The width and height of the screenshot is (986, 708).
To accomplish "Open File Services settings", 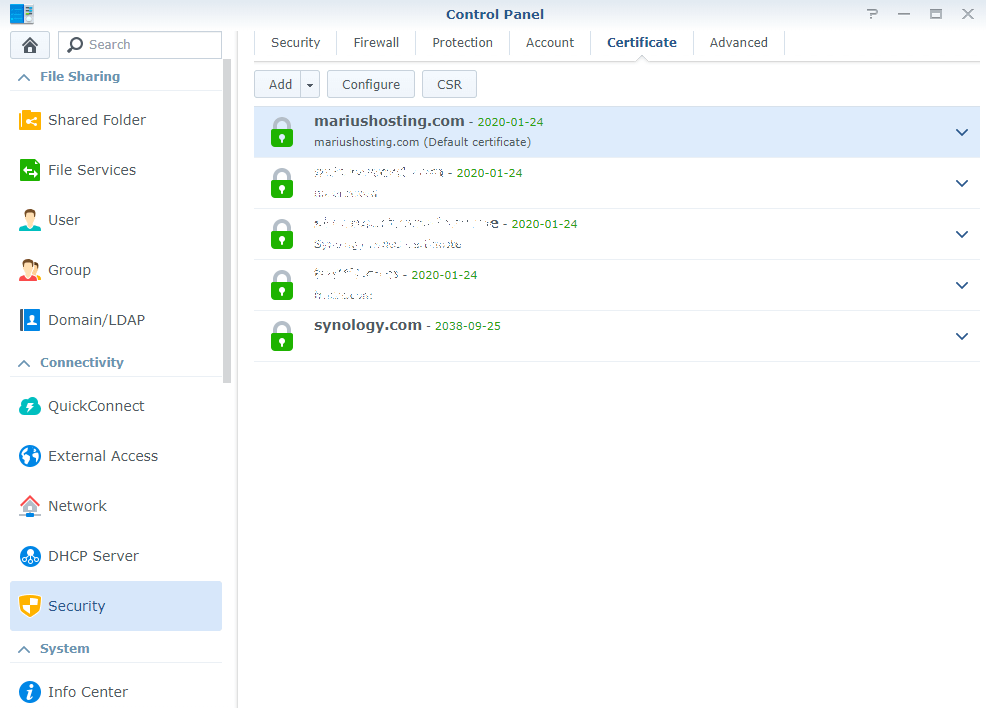I will (x=116, y=170).
